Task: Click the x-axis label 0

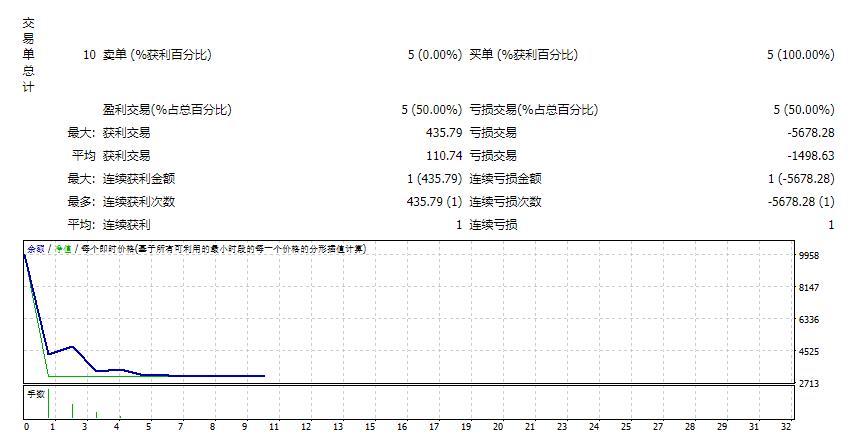Action: 26,427
